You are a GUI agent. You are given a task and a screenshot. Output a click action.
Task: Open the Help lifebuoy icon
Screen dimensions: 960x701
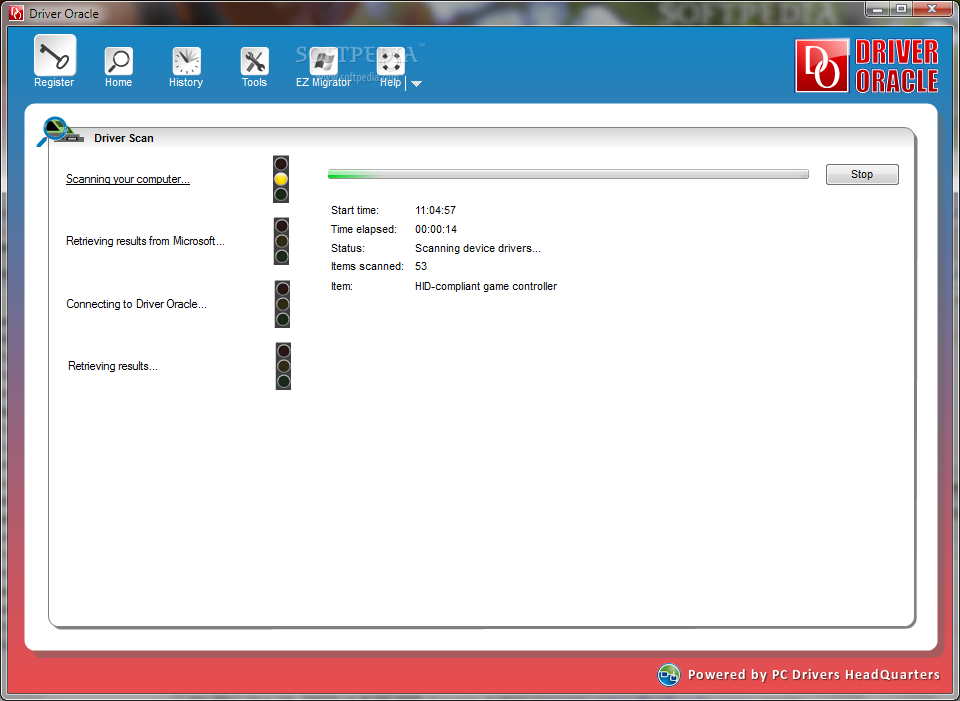click(391, 61)
